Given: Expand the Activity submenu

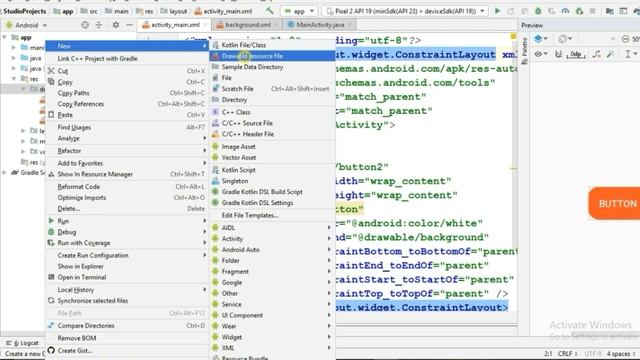Looking at the screenshot, I should click(x=272, y=239).
